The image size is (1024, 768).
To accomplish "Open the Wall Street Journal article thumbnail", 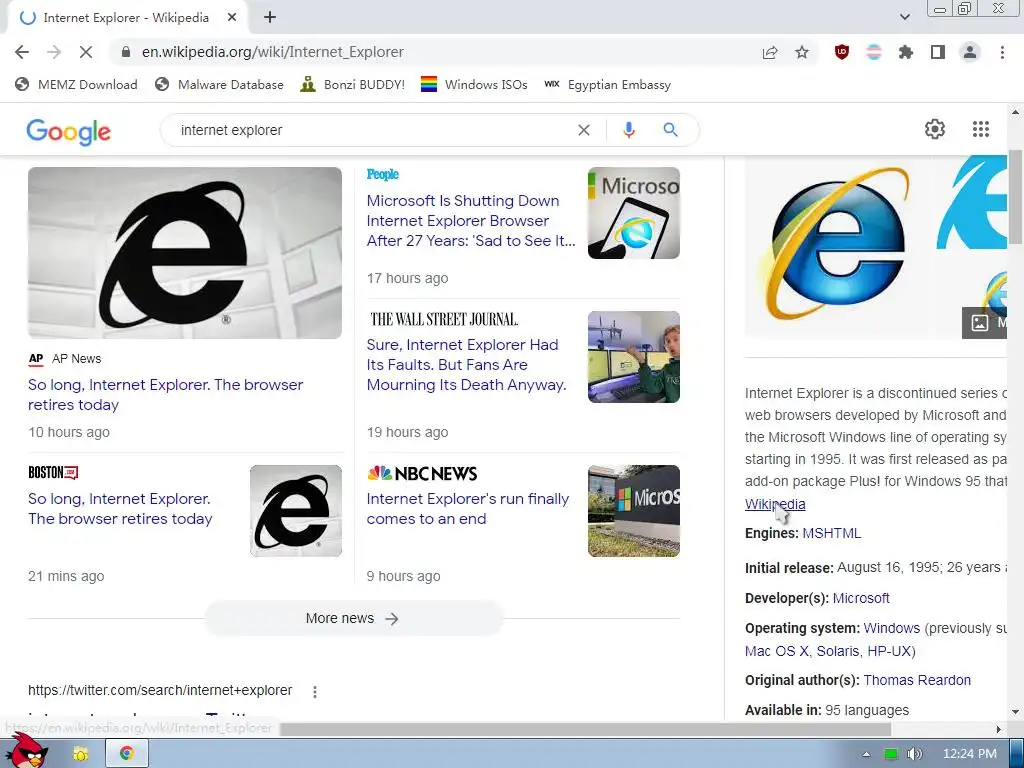I will 633,357.
